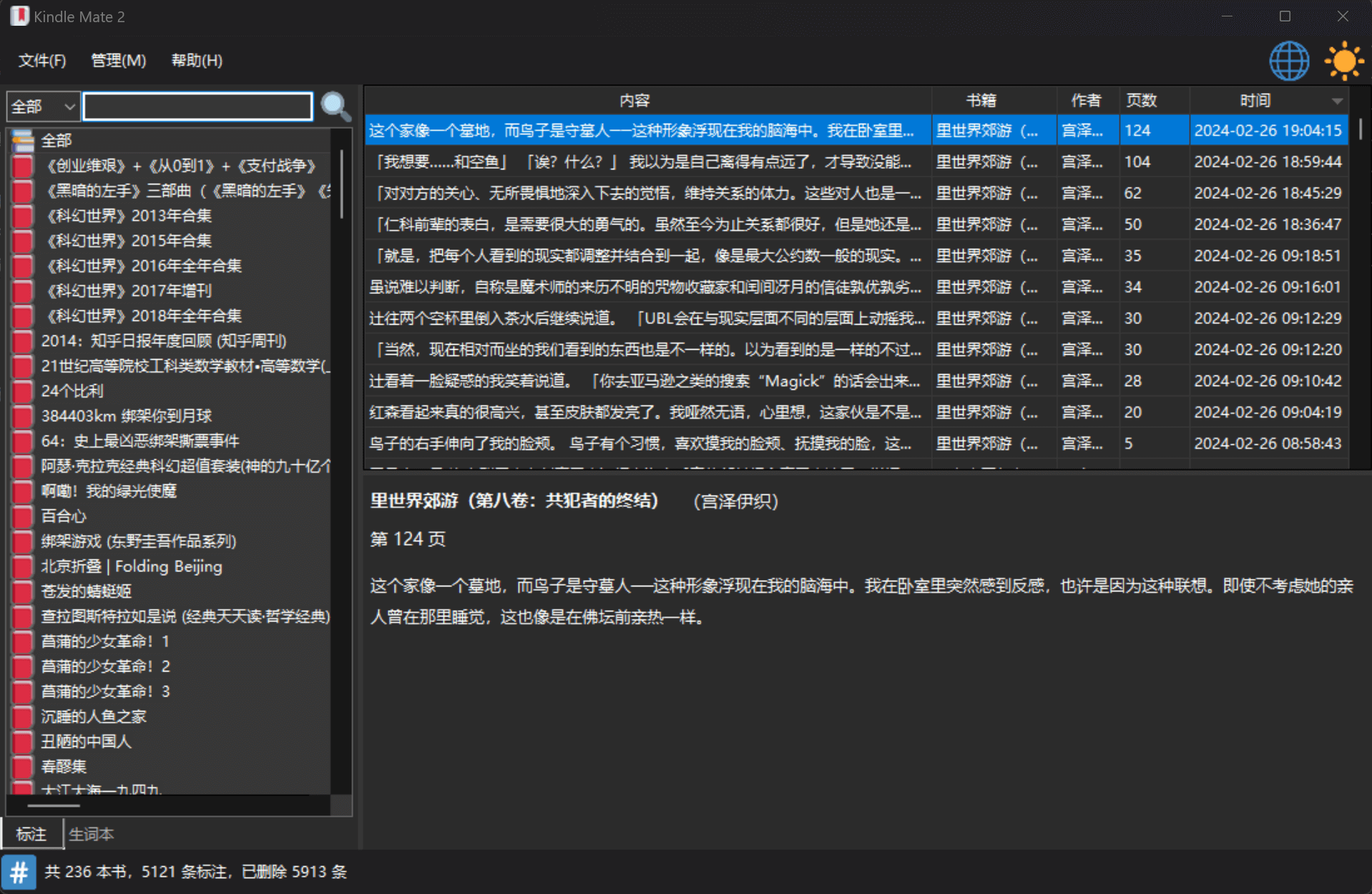
Task: Click the Kindle Mate app logo icon
Action: tap(19, 16)
